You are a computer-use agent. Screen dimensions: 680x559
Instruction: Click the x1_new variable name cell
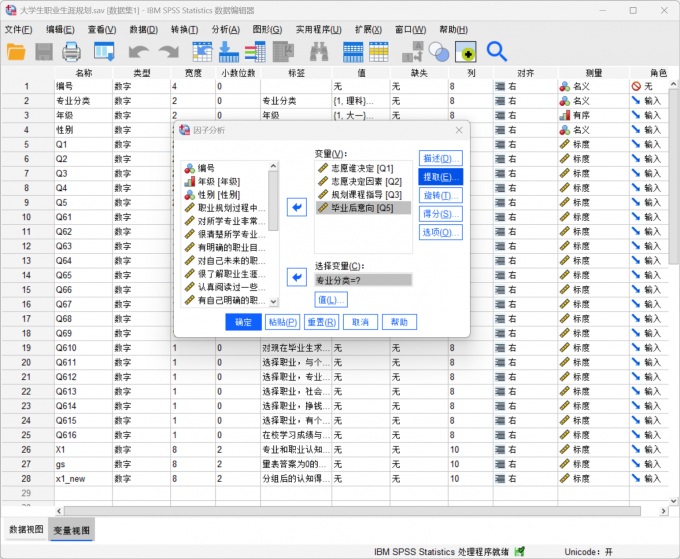(x=83, y=479)
